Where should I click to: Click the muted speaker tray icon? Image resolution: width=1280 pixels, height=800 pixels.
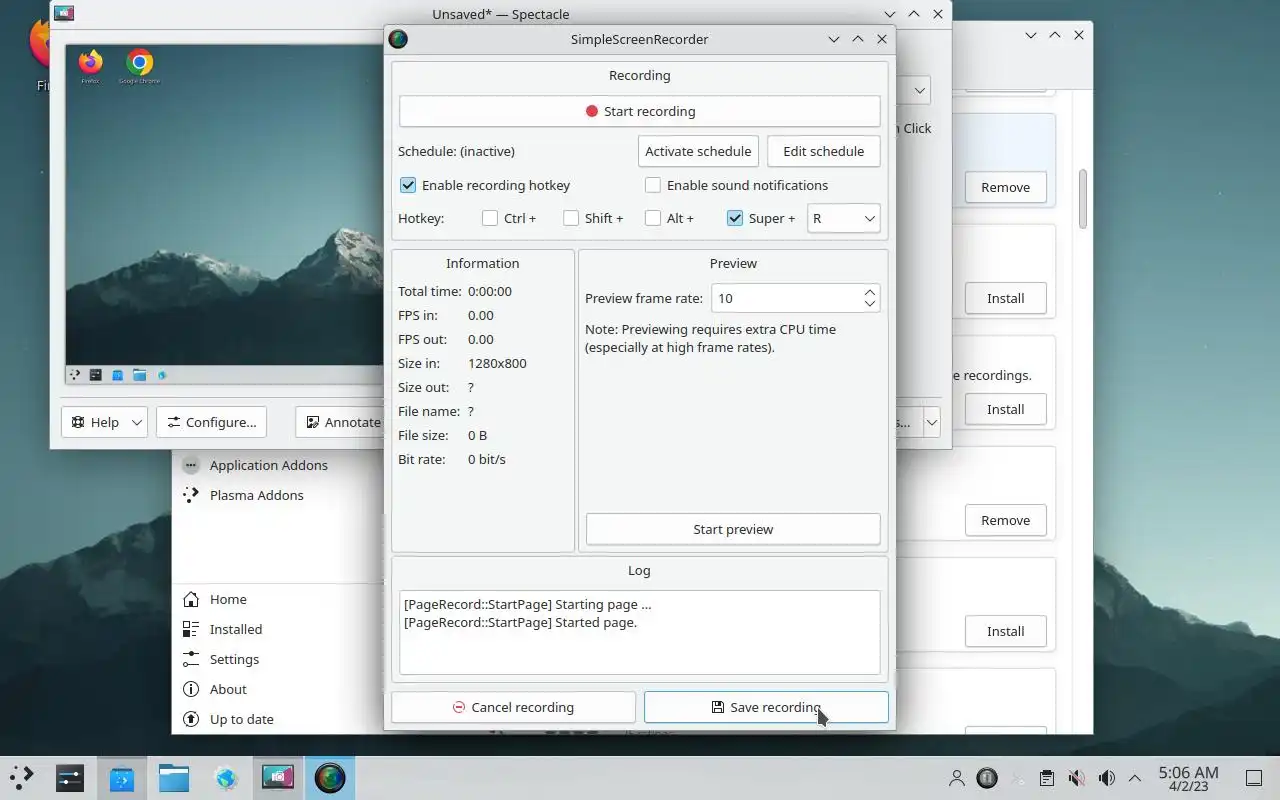pyautogui.click(x=1076, y=778)
